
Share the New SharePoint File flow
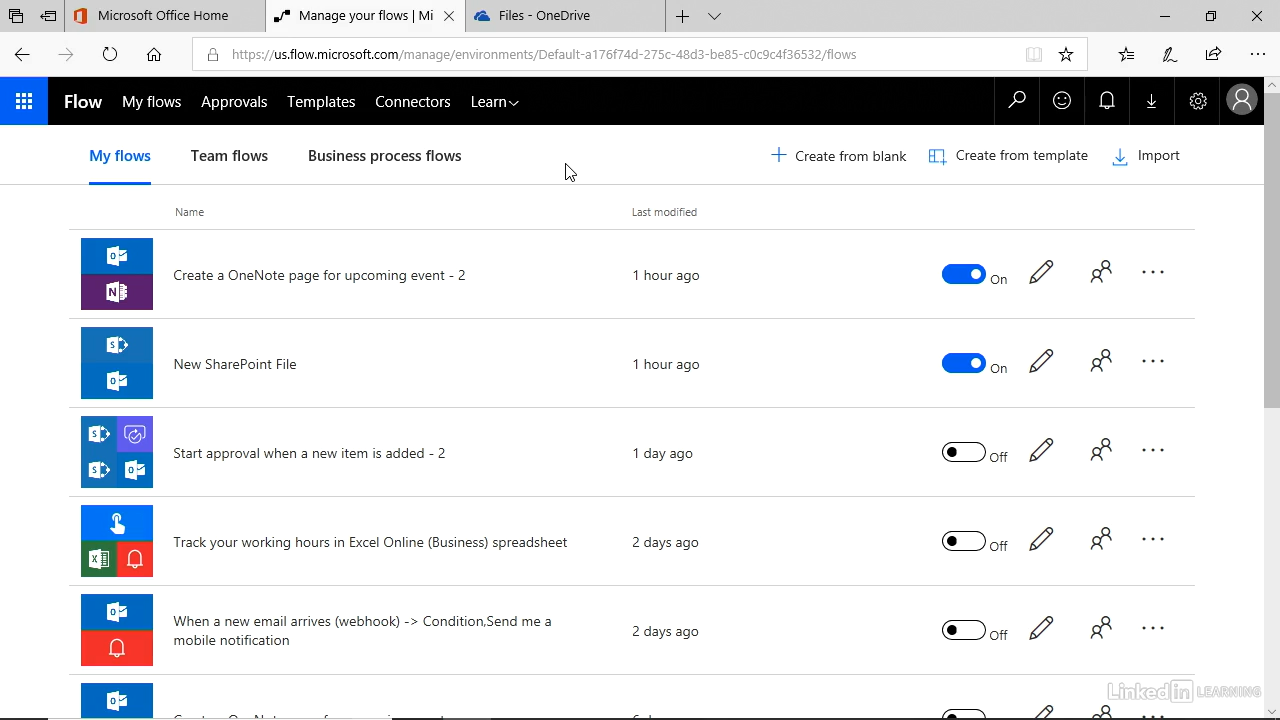click(x=1101, y=361)
